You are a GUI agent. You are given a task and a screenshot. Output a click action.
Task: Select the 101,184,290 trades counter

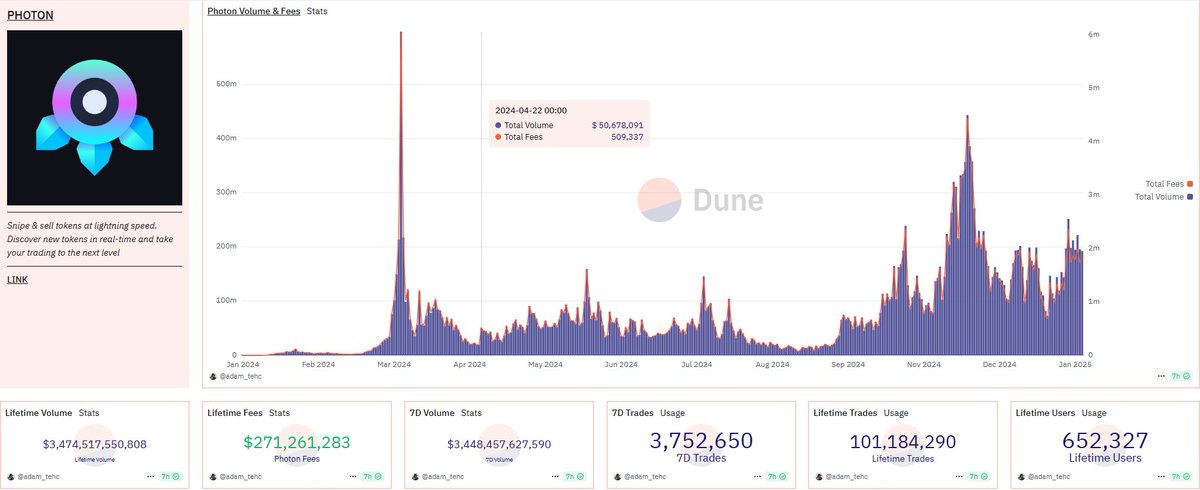[903, 441]
